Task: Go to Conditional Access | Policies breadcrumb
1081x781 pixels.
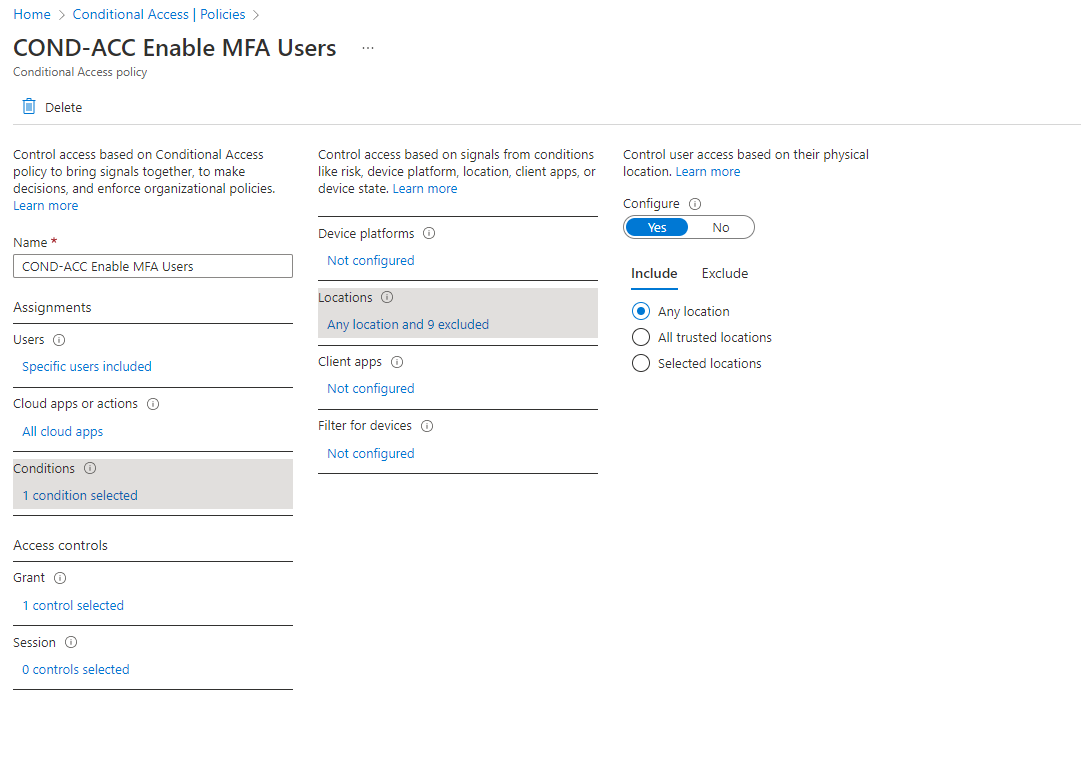Action: pyautogui.click(x=159, y=14)
